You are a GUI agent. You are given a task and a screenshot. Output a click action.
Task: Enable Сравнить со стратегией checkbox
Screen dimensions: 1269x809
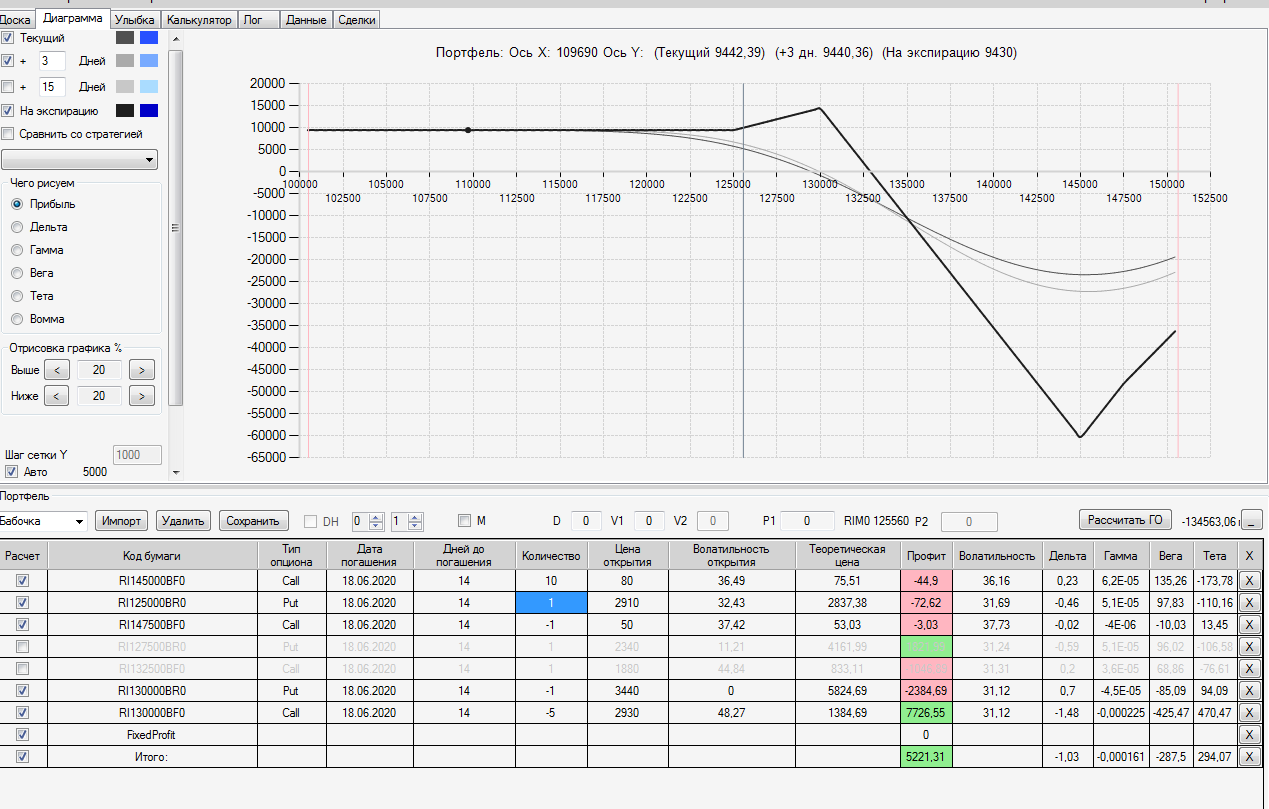(8, 134)
